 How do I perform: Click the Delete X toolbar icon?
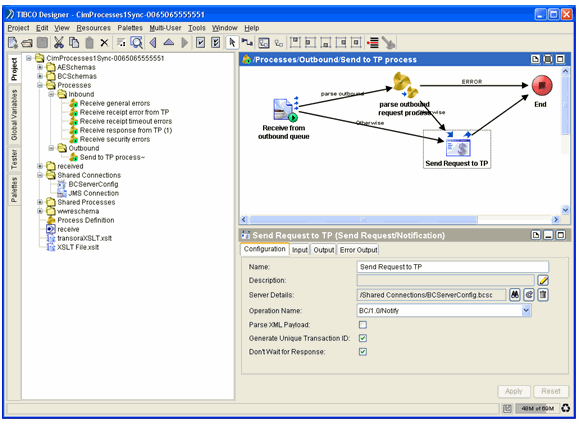pos(104,43)
